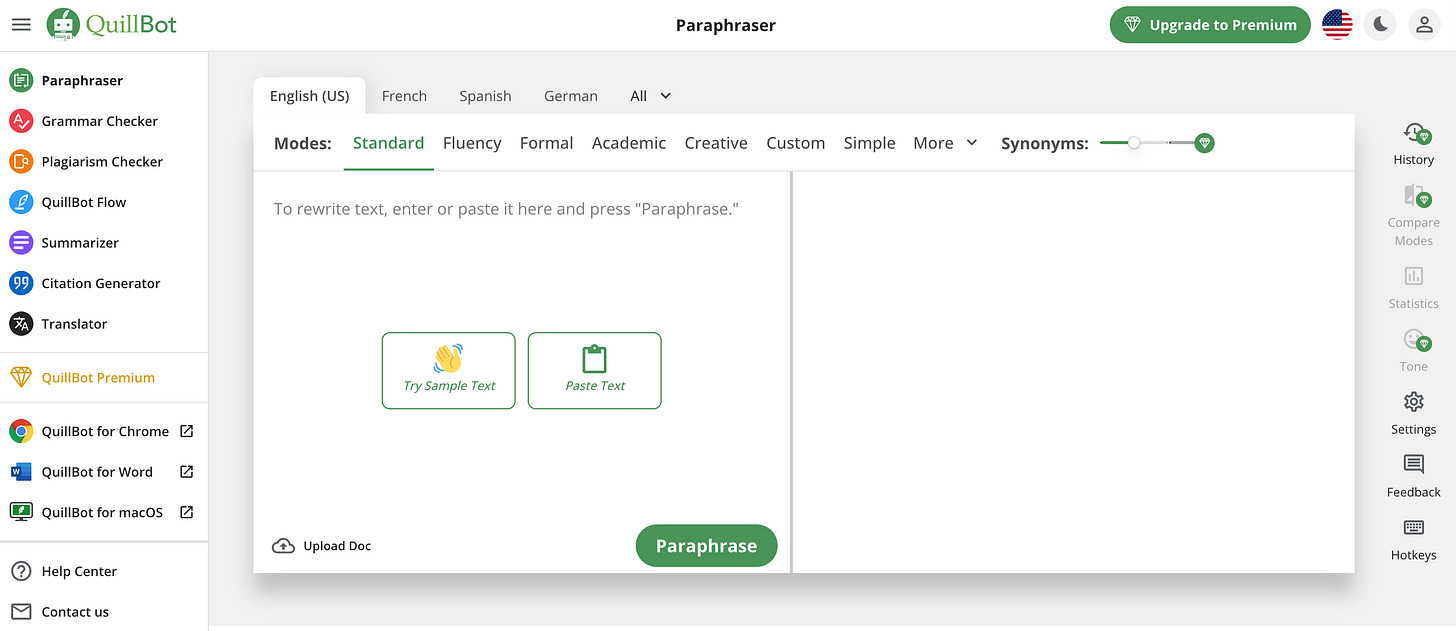The width and height of the screenshot is (1456, 631).
Task: Click Paste Text button
Action: pos(595,370)
